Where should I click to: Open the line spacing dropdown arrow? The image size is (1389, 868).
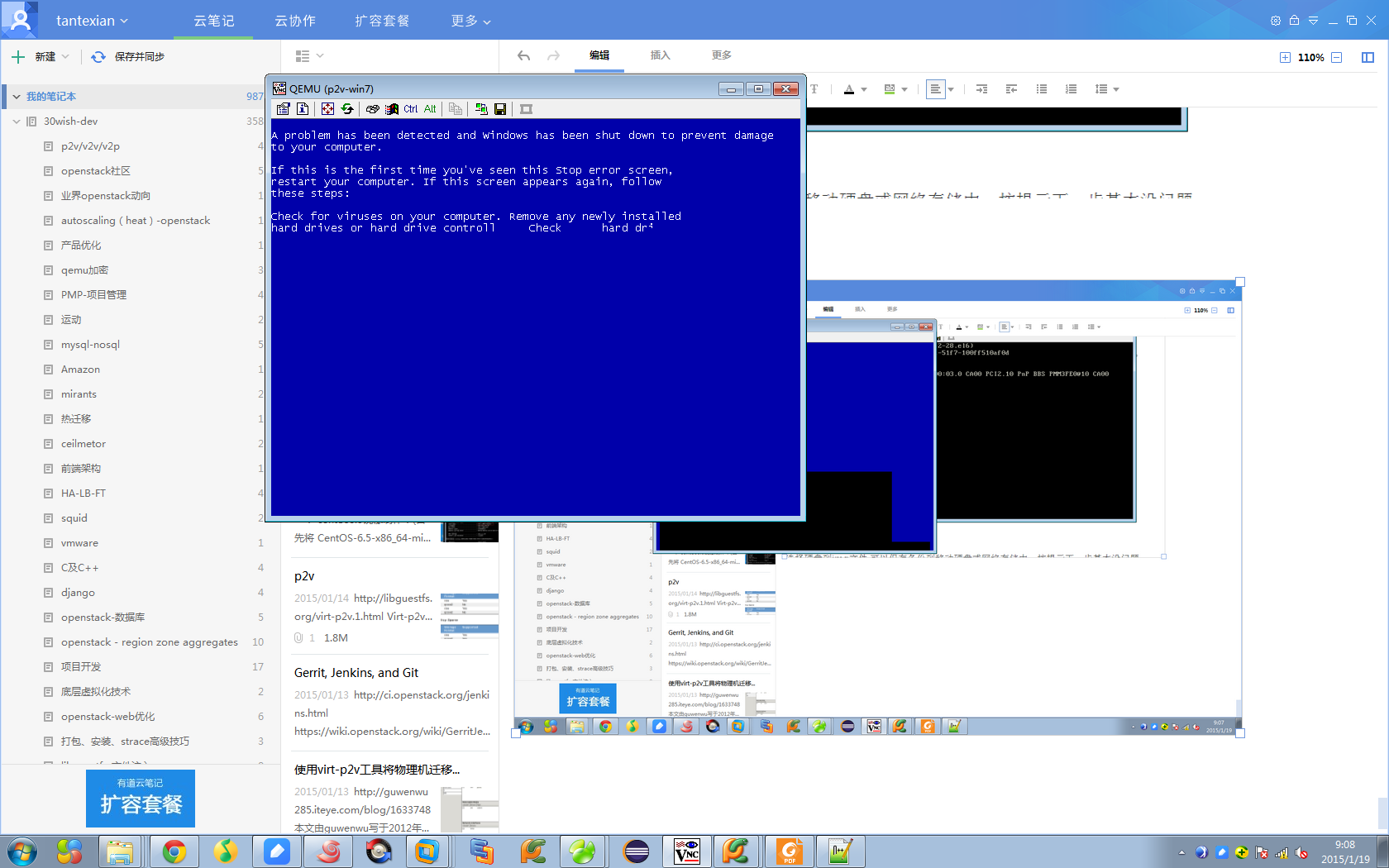(1116, 89)
